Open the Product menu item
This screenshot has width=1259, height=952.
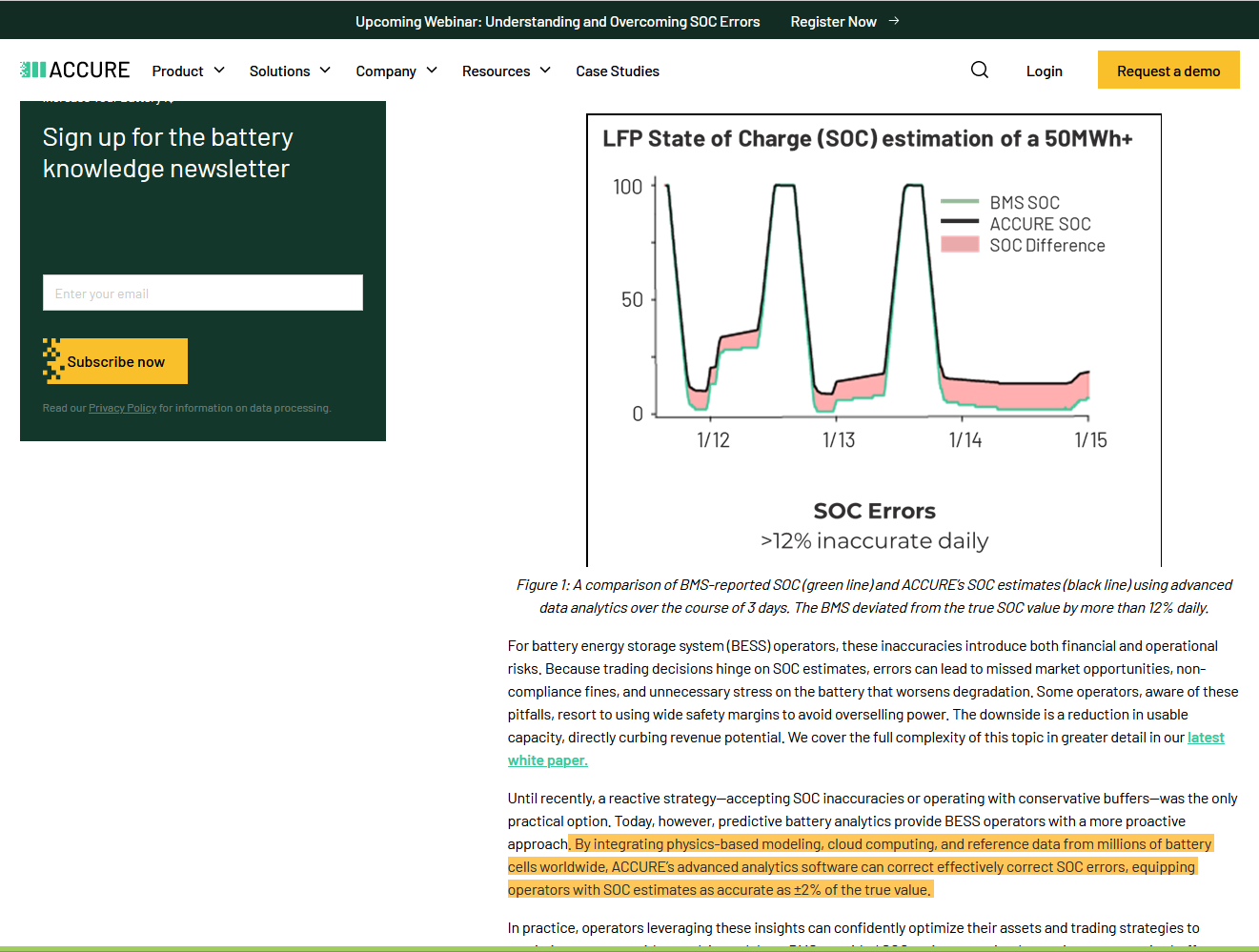coord(177,71)
